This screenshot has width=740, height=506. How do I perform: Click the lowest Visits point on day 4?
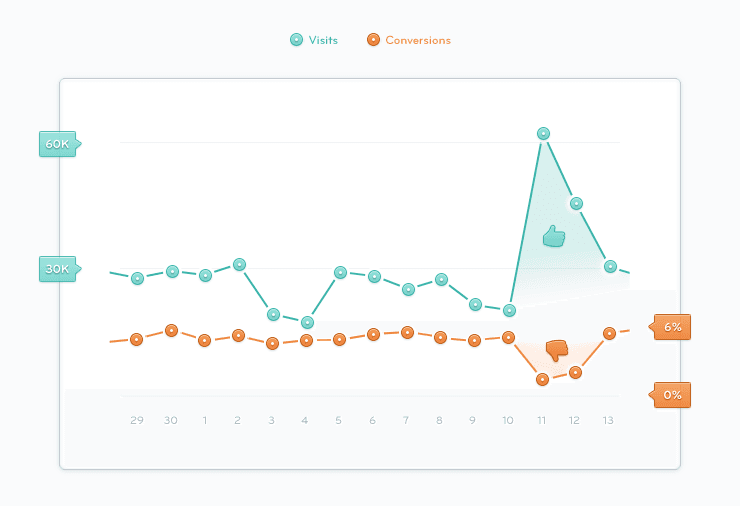click(x=307, y=322)
